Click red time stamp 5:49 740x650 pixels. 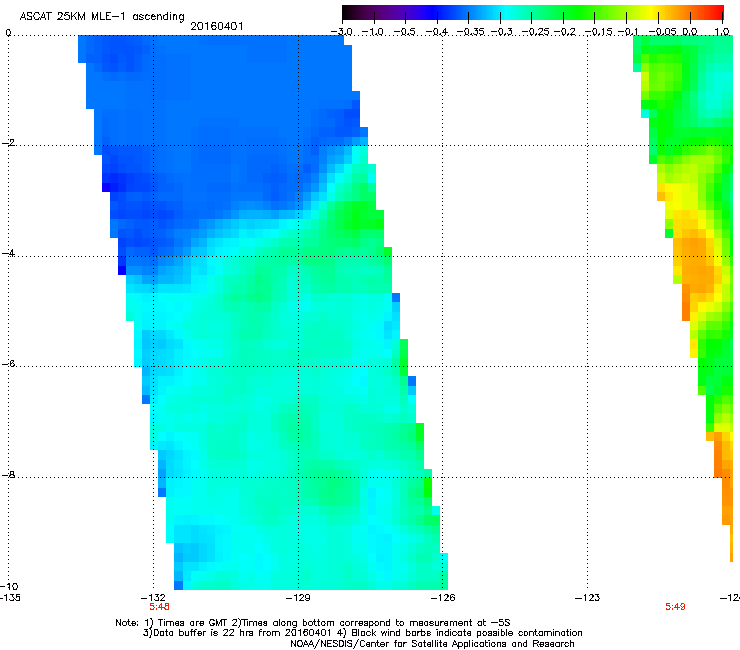675,607
